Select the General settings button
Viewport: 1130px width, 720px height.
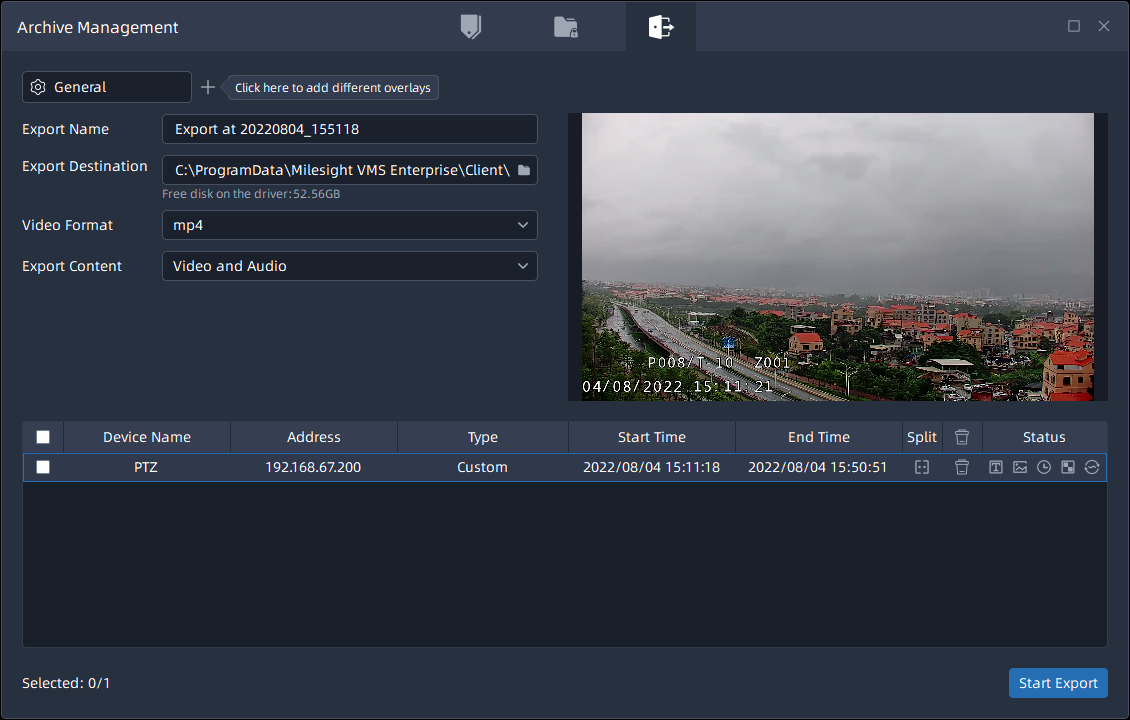coord(106,87)
